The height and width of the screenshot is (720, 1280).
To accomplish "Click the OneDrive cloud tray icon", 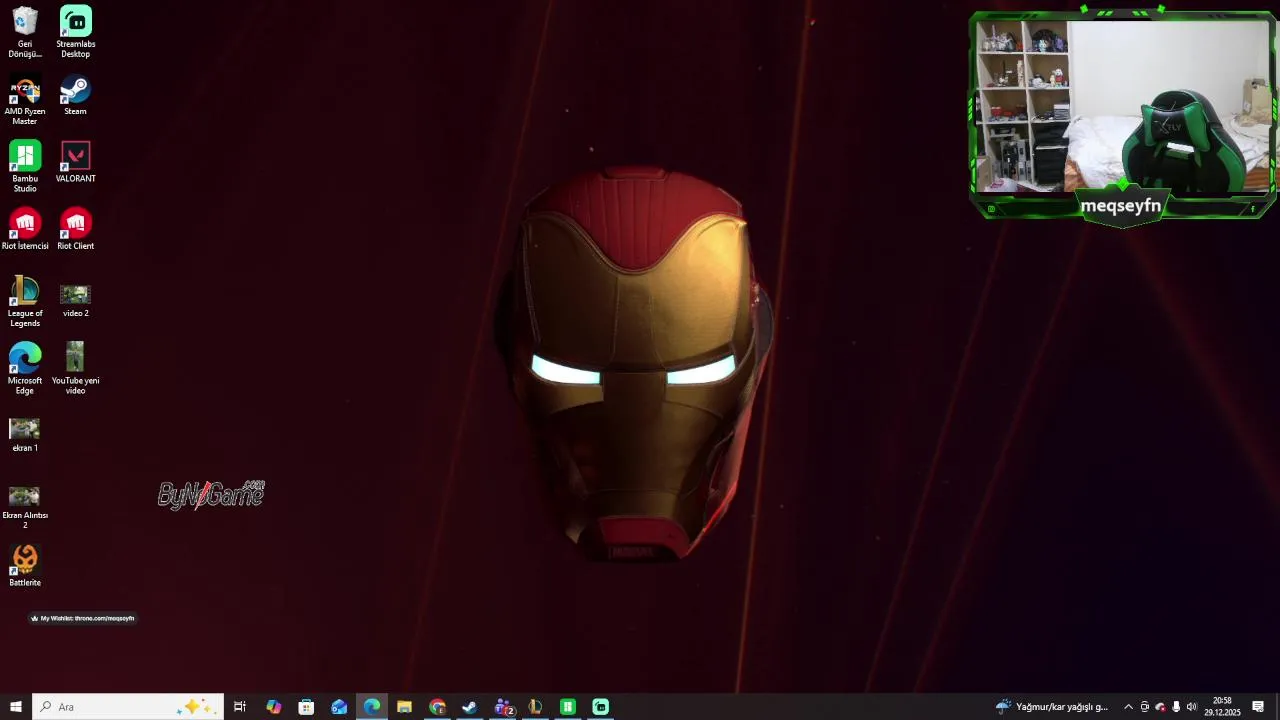I will (x=1160, y=707).
